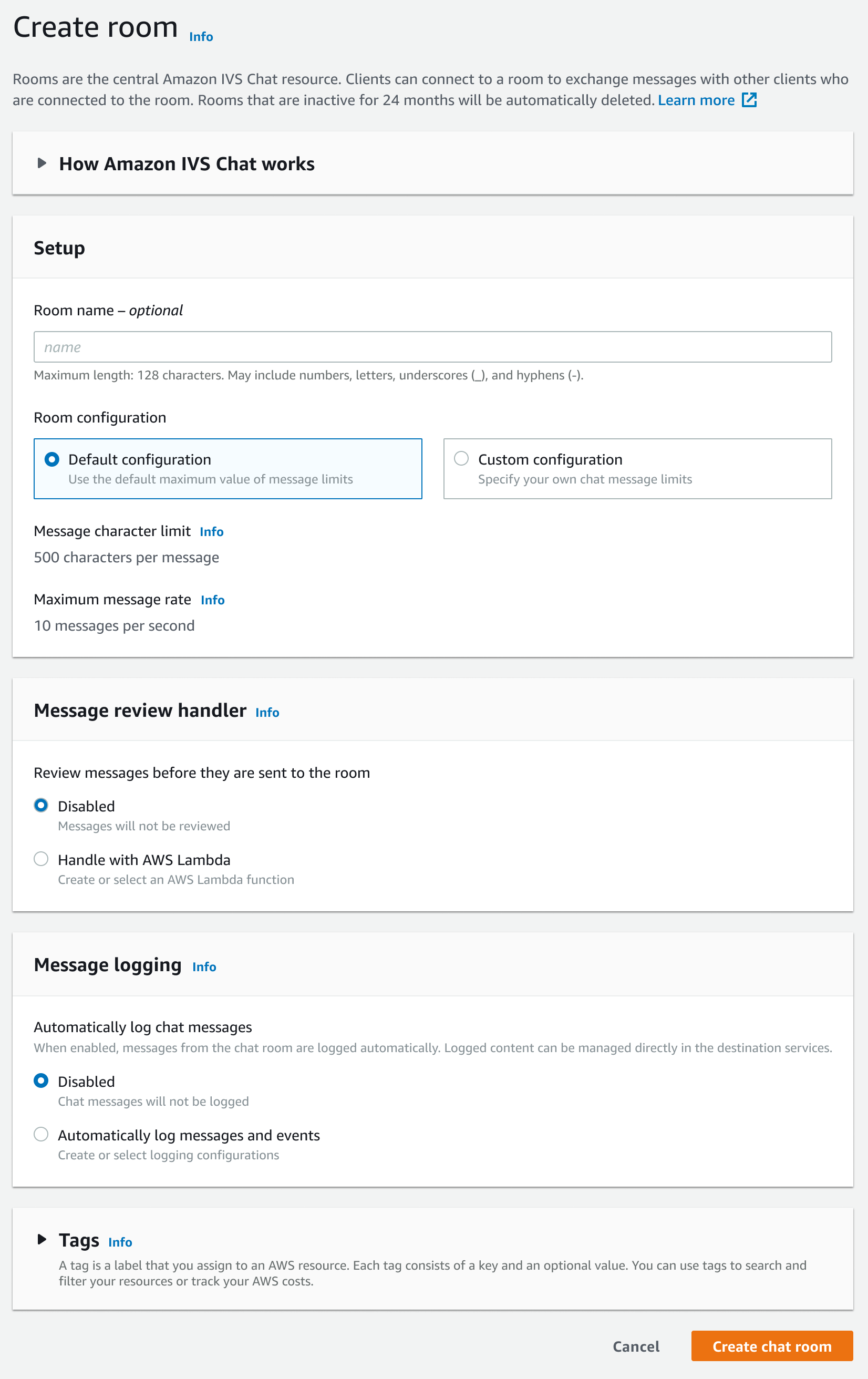Expand the Tags section
The image size is (868, 1379).
[42, 1240]
